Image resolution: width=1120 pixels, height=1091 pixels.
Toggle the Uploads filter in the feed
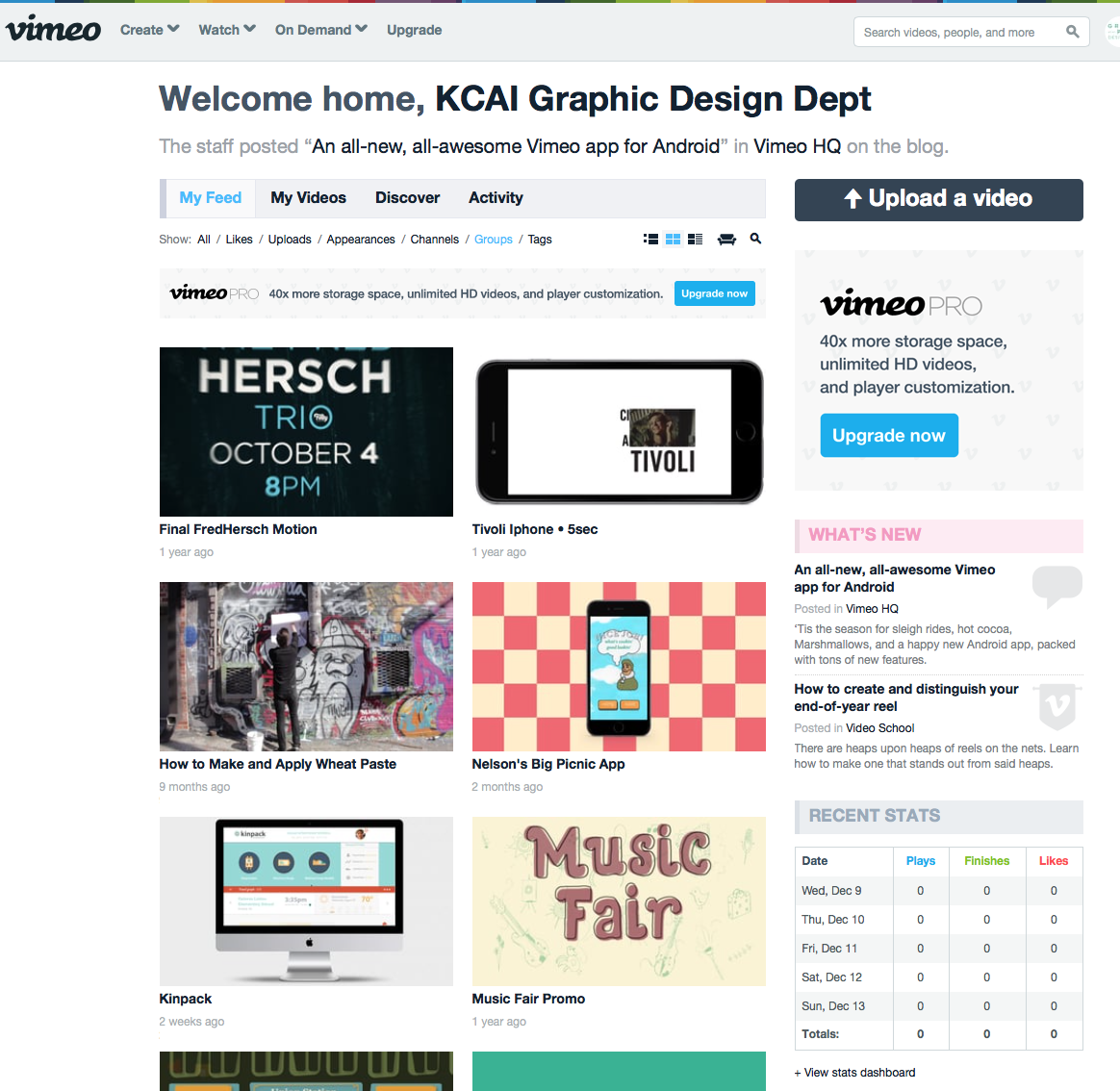click(289, 239)
